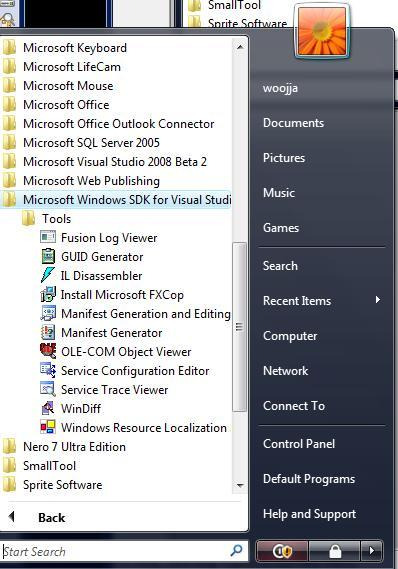
Task: Click the SmallTool folder icon in menu
Action: (9, 465)
